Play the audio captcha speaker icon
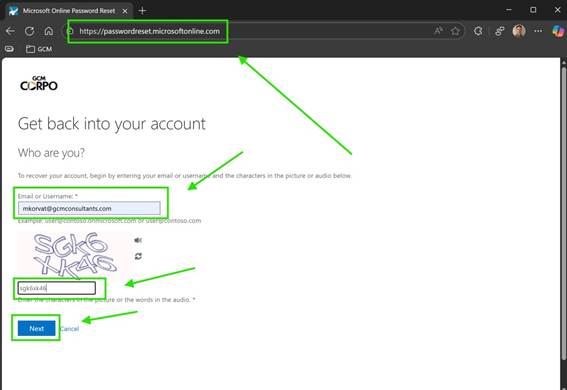The image size is (567, 390). pyautogui.click(x=138, y=240)
